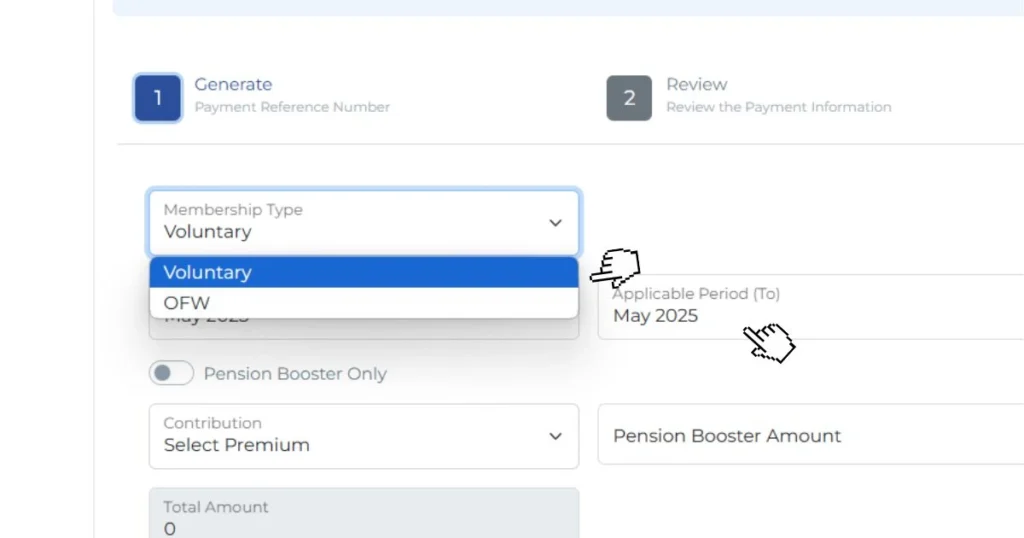This screenshot has height=538, width=1024.
Task: Click the partially hidden Applicable Period From field
Action: (x=364, y=328)
